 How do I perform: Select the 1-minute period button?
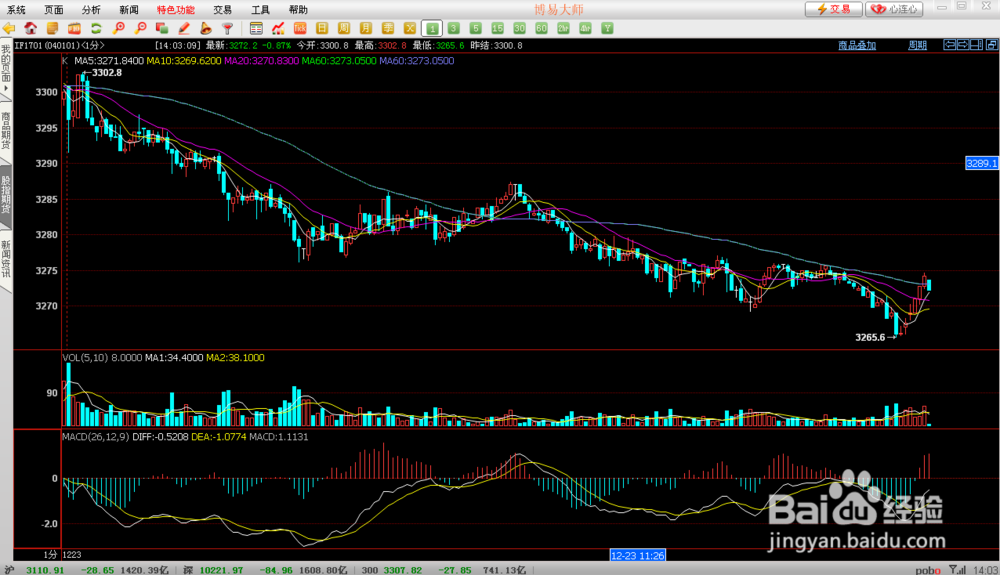pyautogui.click(x=432, y=29)
